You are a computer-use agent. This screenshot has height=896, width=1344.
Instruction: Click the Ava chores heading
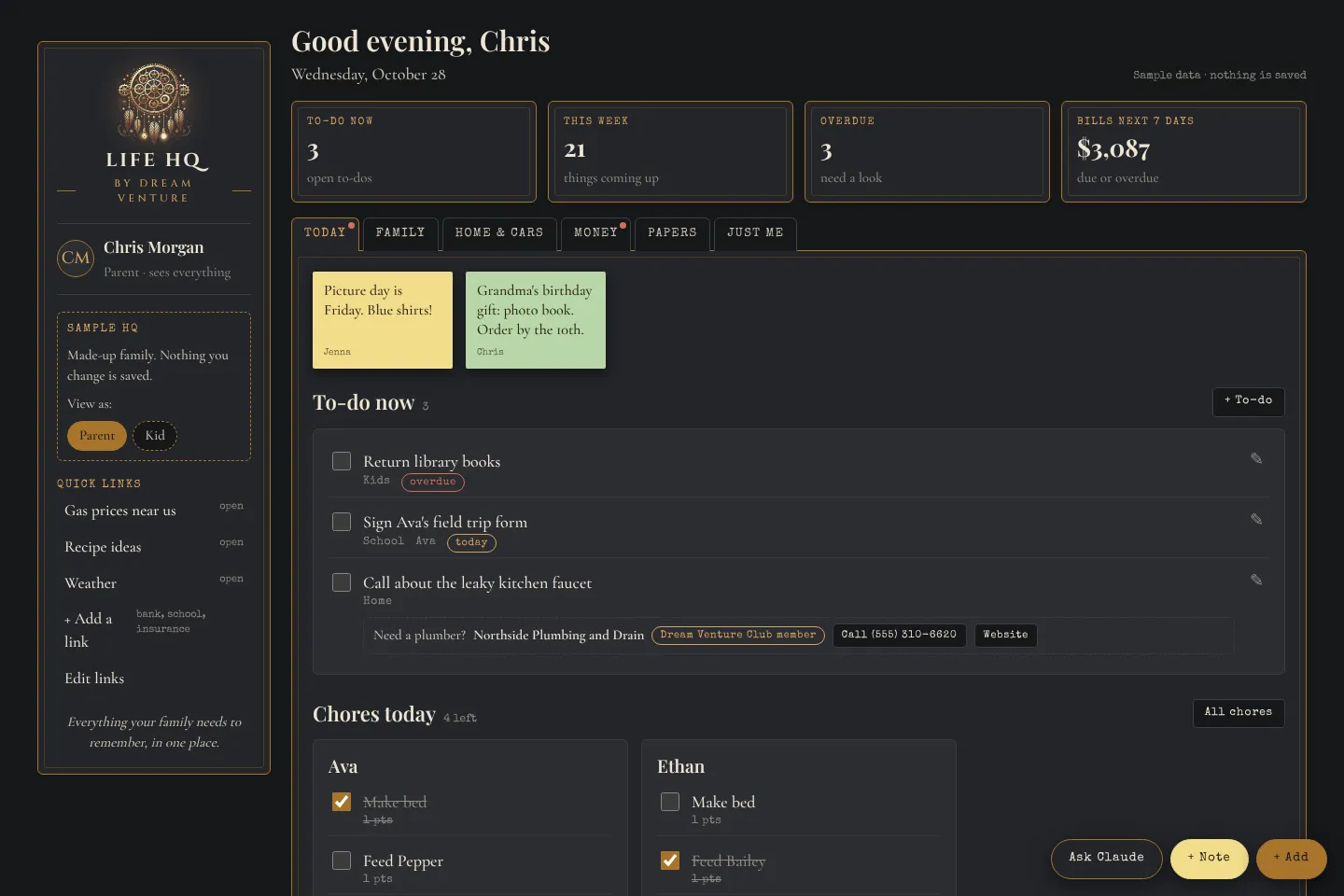tap(343, 766)
